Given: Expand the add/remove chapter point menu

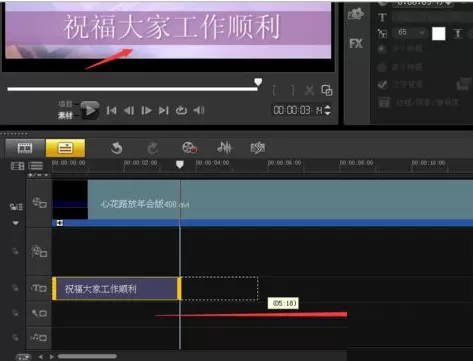Looking at the screenshot, I should 38,175.
